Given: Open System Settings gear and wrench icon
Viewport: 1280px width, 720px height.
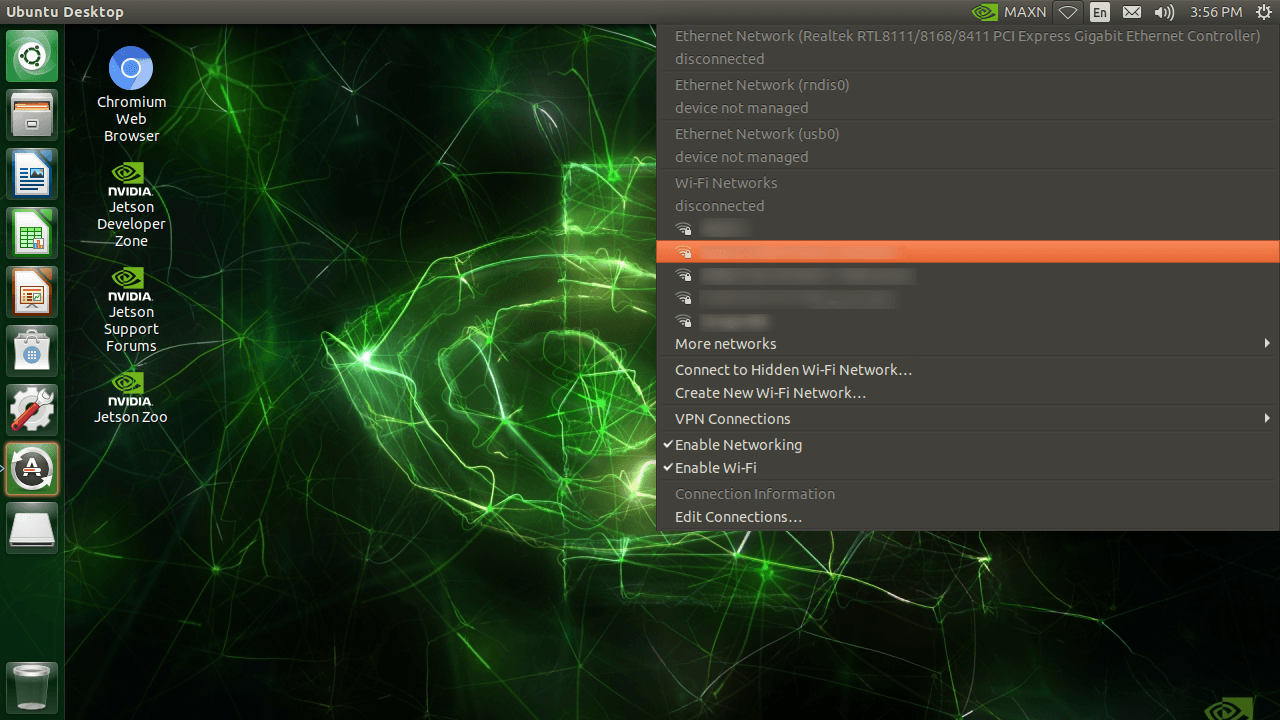Looking at the screenshot, I should [x=32, y=410].
